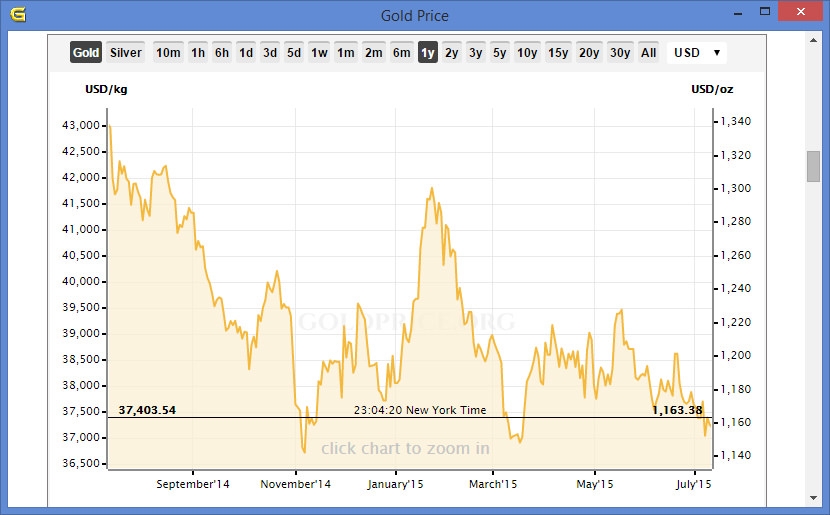
Task: Click the 1,163.38 price label
Action: click(x=677, y=410)
